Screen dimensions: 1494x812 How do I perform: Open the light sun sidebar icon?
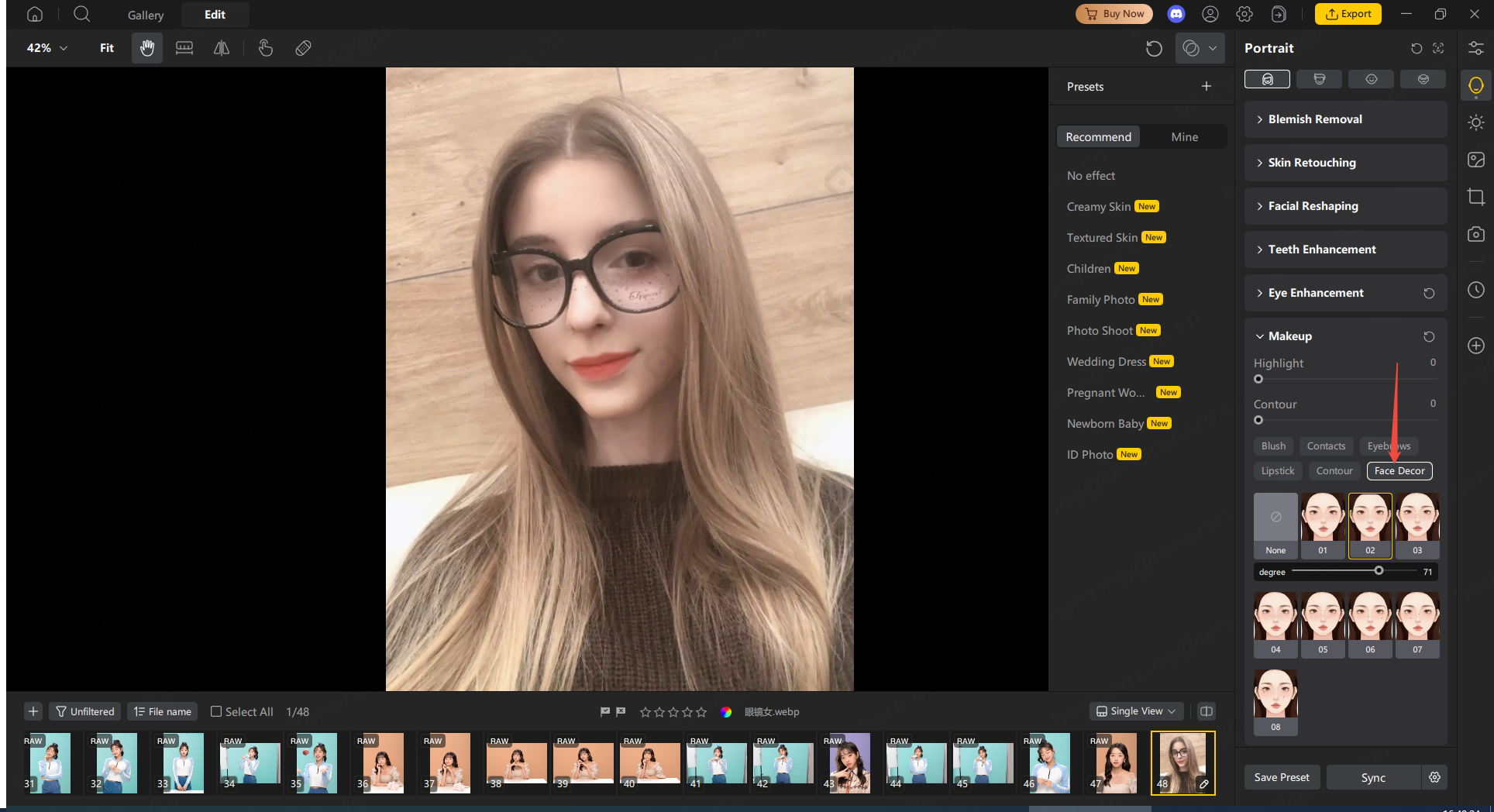tap(1476, 122)
